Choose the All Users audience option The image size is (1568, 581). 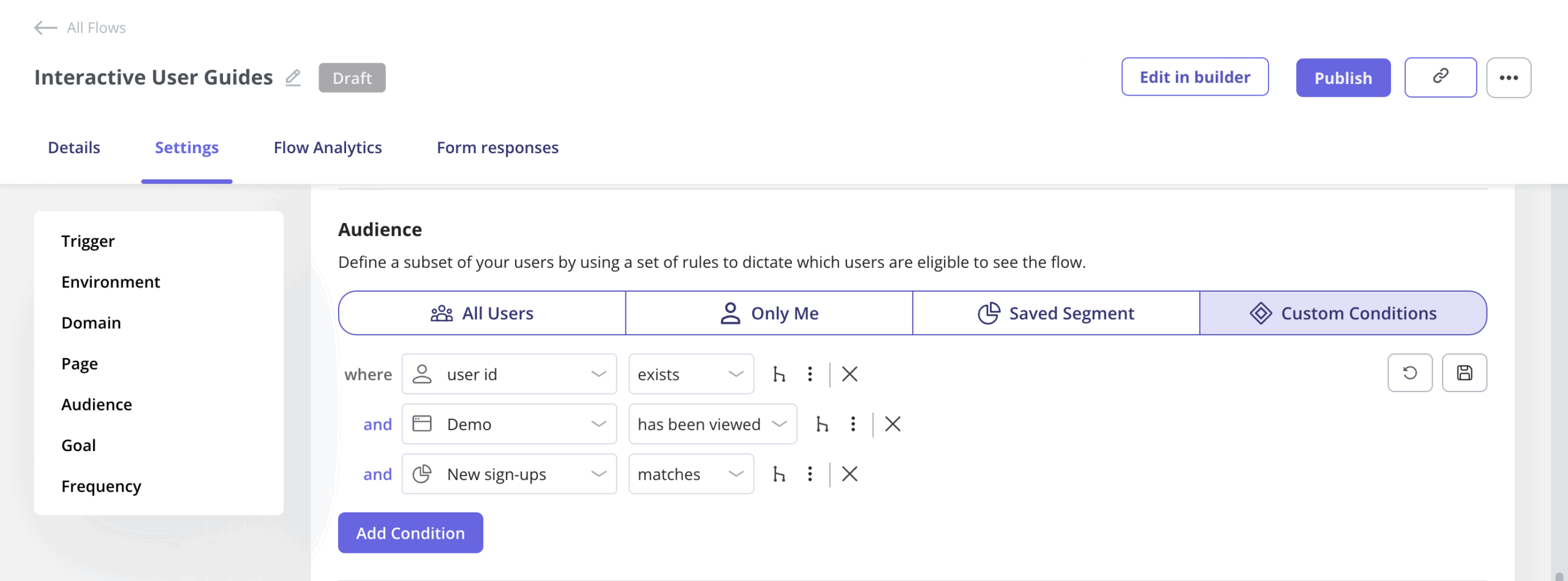[x=482, y=313]
